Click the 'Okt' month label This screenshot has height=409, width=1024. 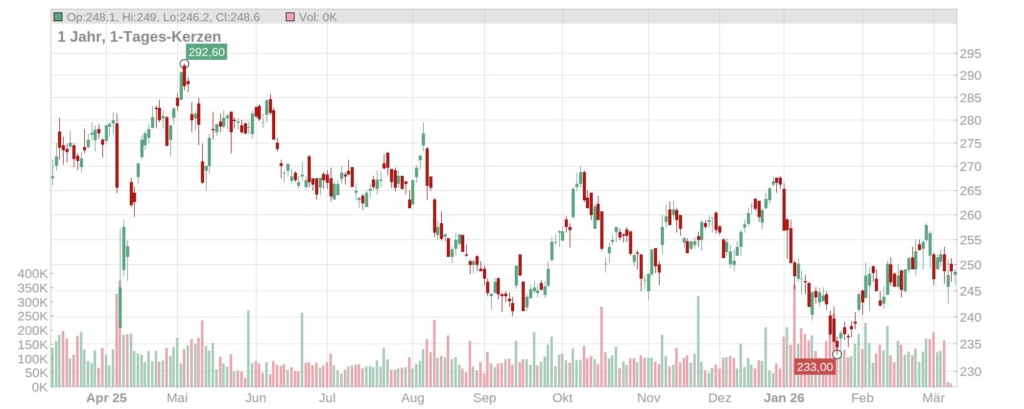click(x=563, y=397)
